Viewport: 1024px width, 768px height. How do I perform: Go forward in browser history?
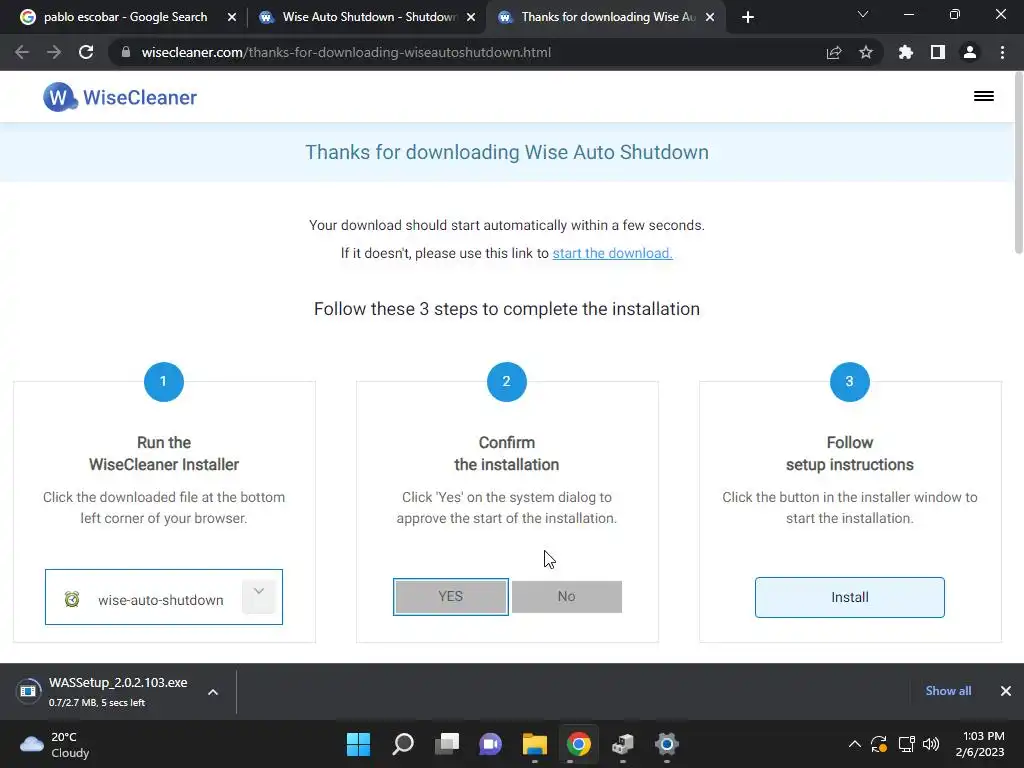tap(54, 52)
